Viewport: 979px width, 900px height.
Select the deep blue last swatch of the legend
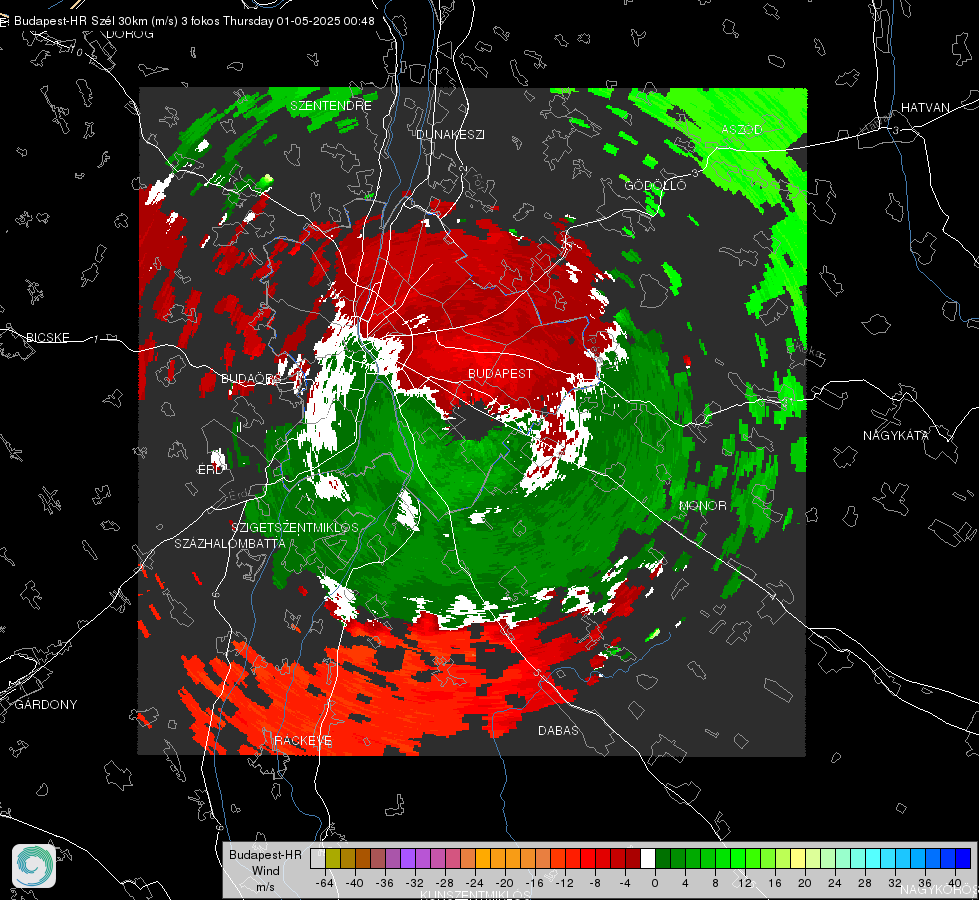tap(963, 859)
